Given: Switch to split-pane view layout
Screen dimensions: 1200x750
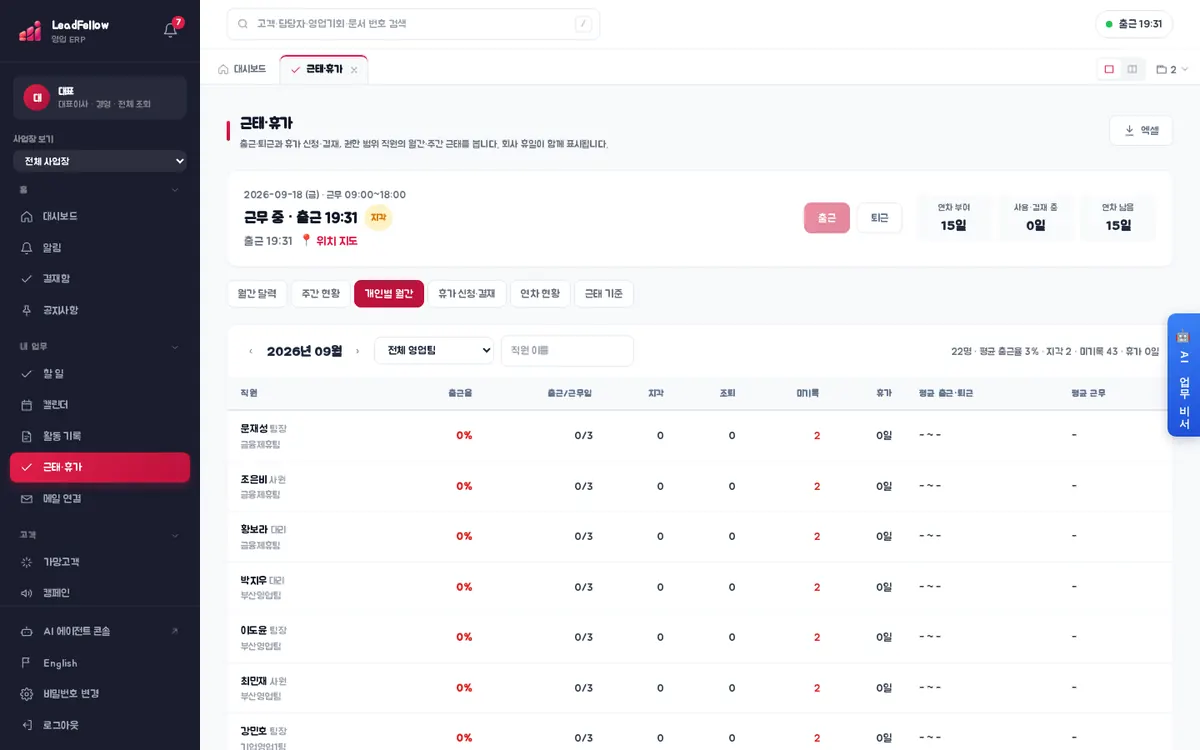Looking at the screenshot, I should click(1132, 69).
